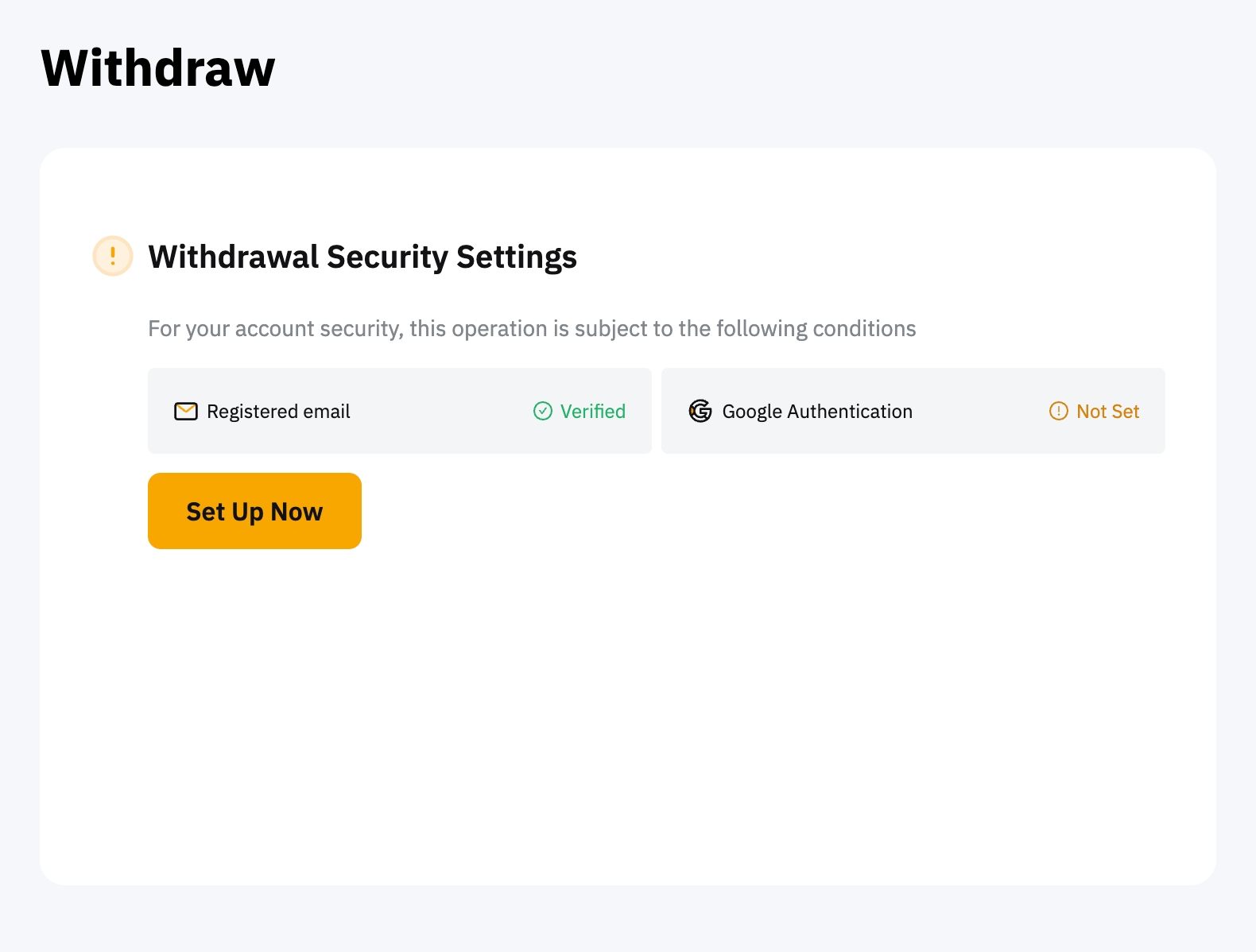Click the envelope icon for Registered email
Screen dimensions: 1256x952
tap(186, 411)
